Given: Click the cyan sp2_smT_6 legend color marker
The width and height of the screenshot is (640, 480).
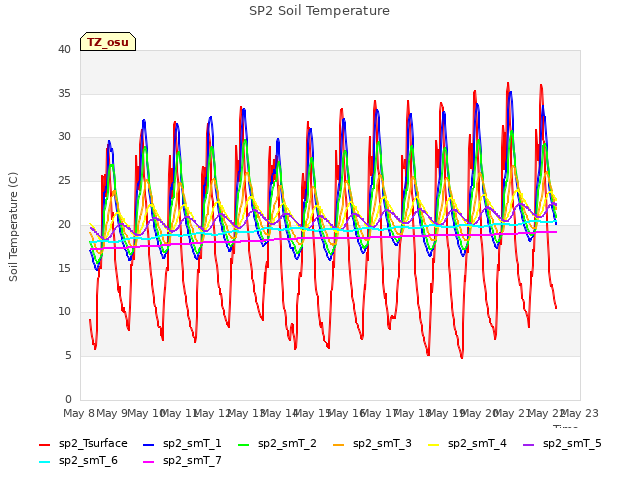Looking at the screenshot, I should (44, 462).
